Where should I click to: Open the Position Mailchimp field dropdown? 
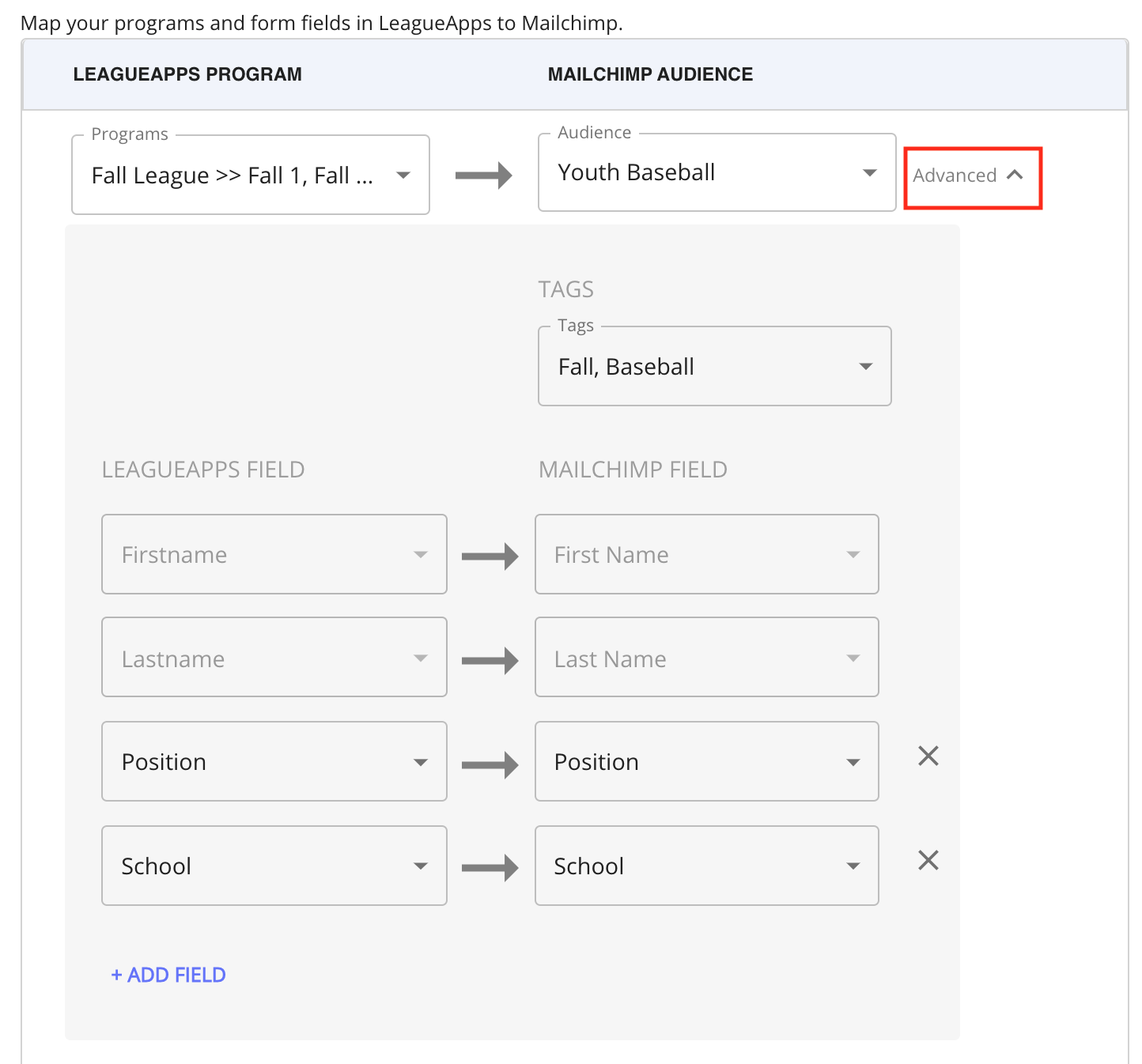point(853,761)
